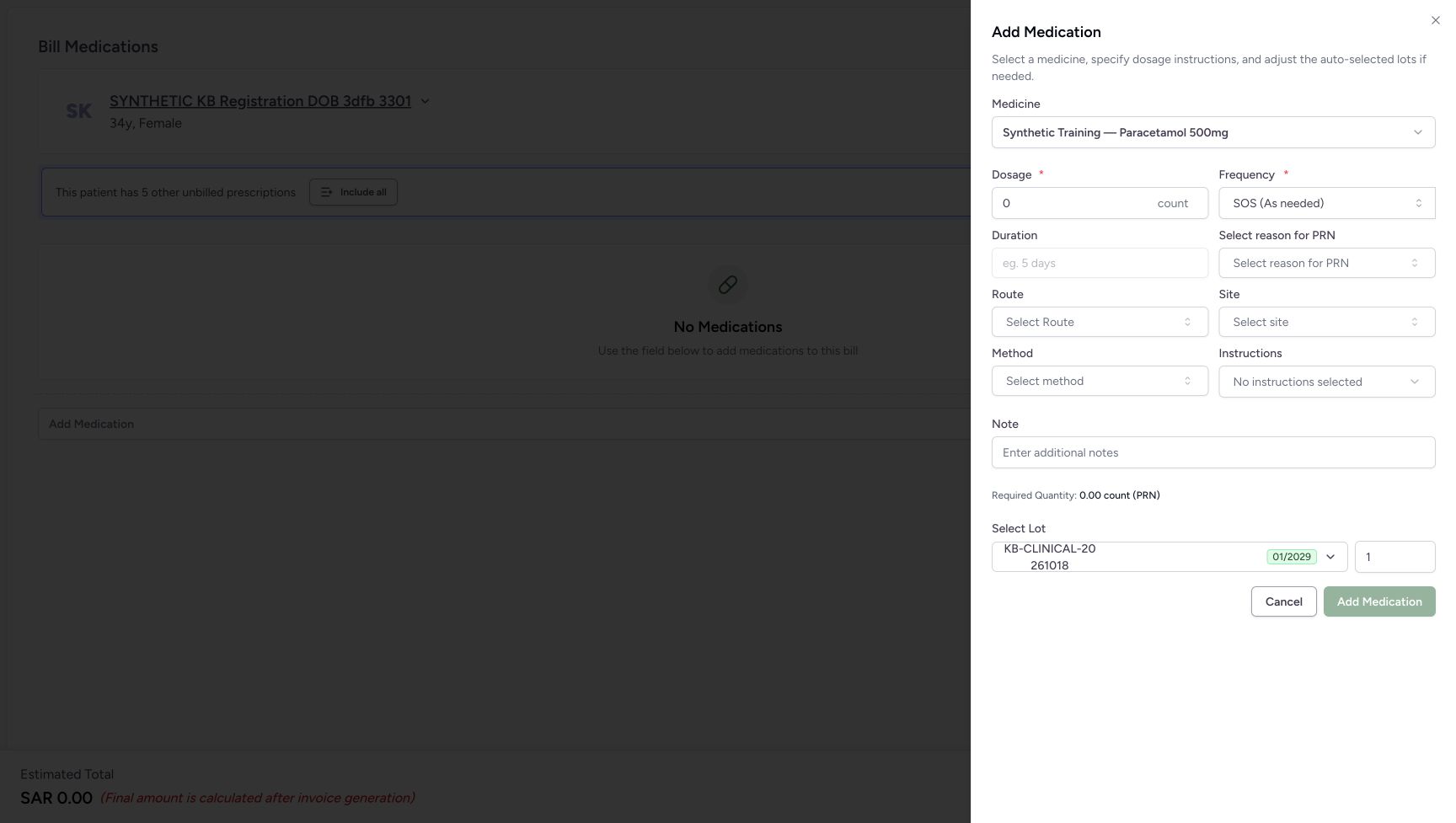Click the SK patient avatar
1456x823 pixels.
coord(78,111)
